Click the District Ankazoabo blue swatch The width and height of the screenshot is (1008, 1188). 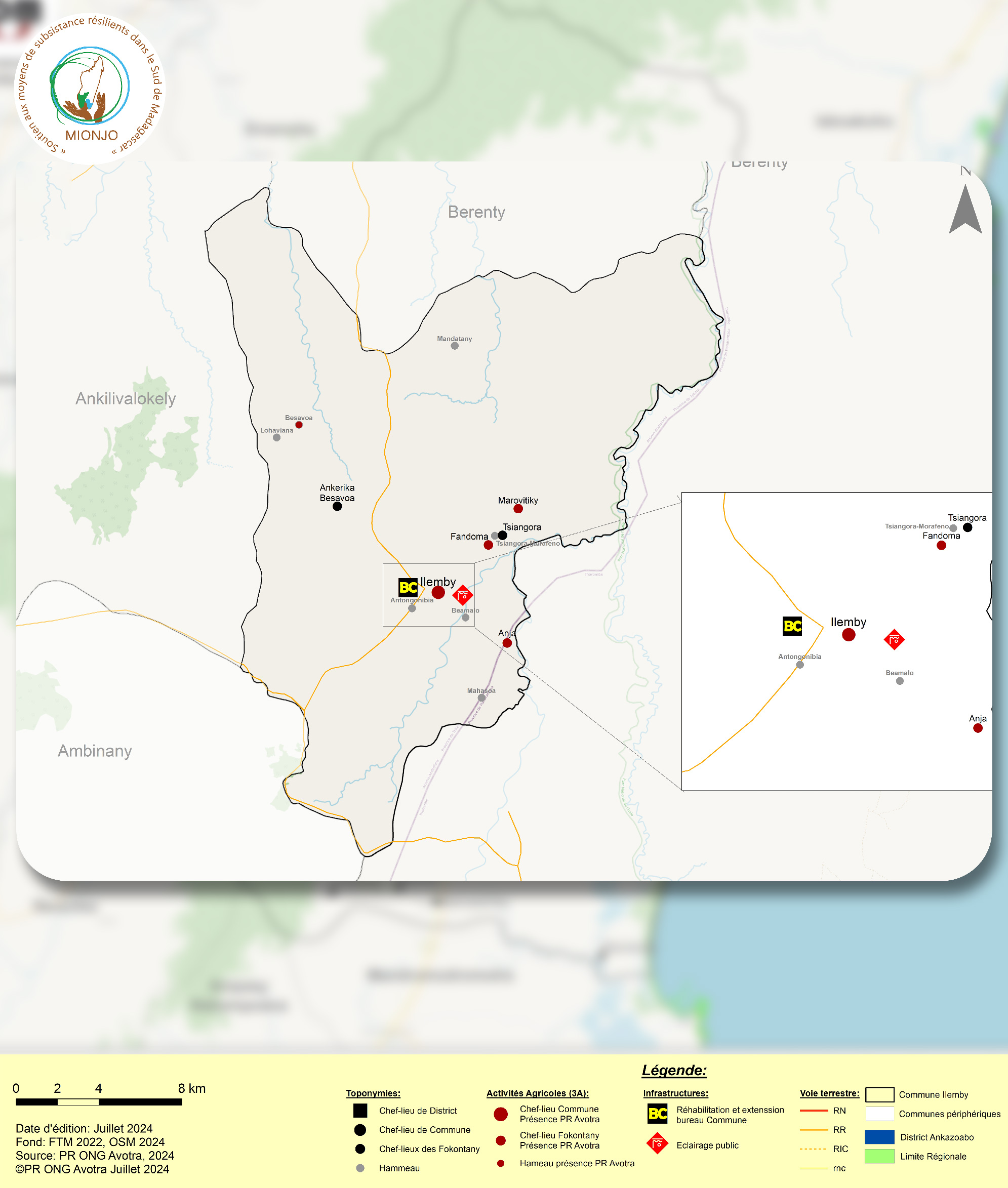(x=879, y=1137)
